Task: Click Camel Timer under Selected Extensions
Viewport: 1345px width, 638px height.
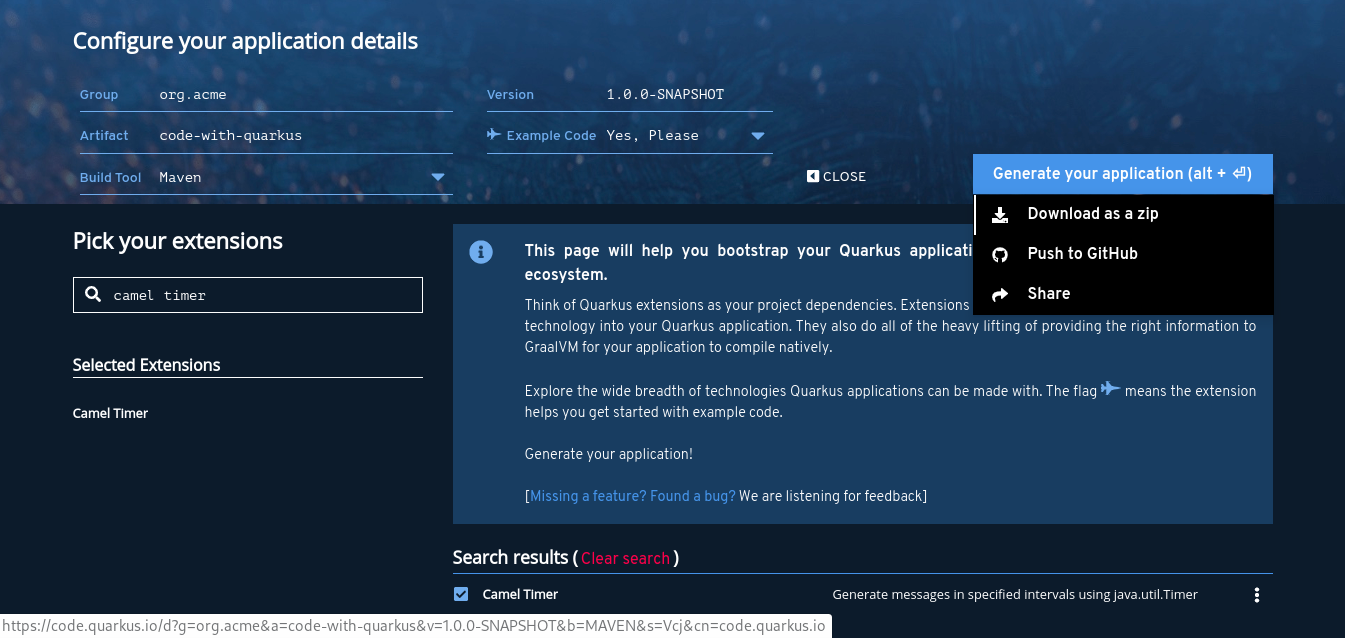Action: [110, 413]
